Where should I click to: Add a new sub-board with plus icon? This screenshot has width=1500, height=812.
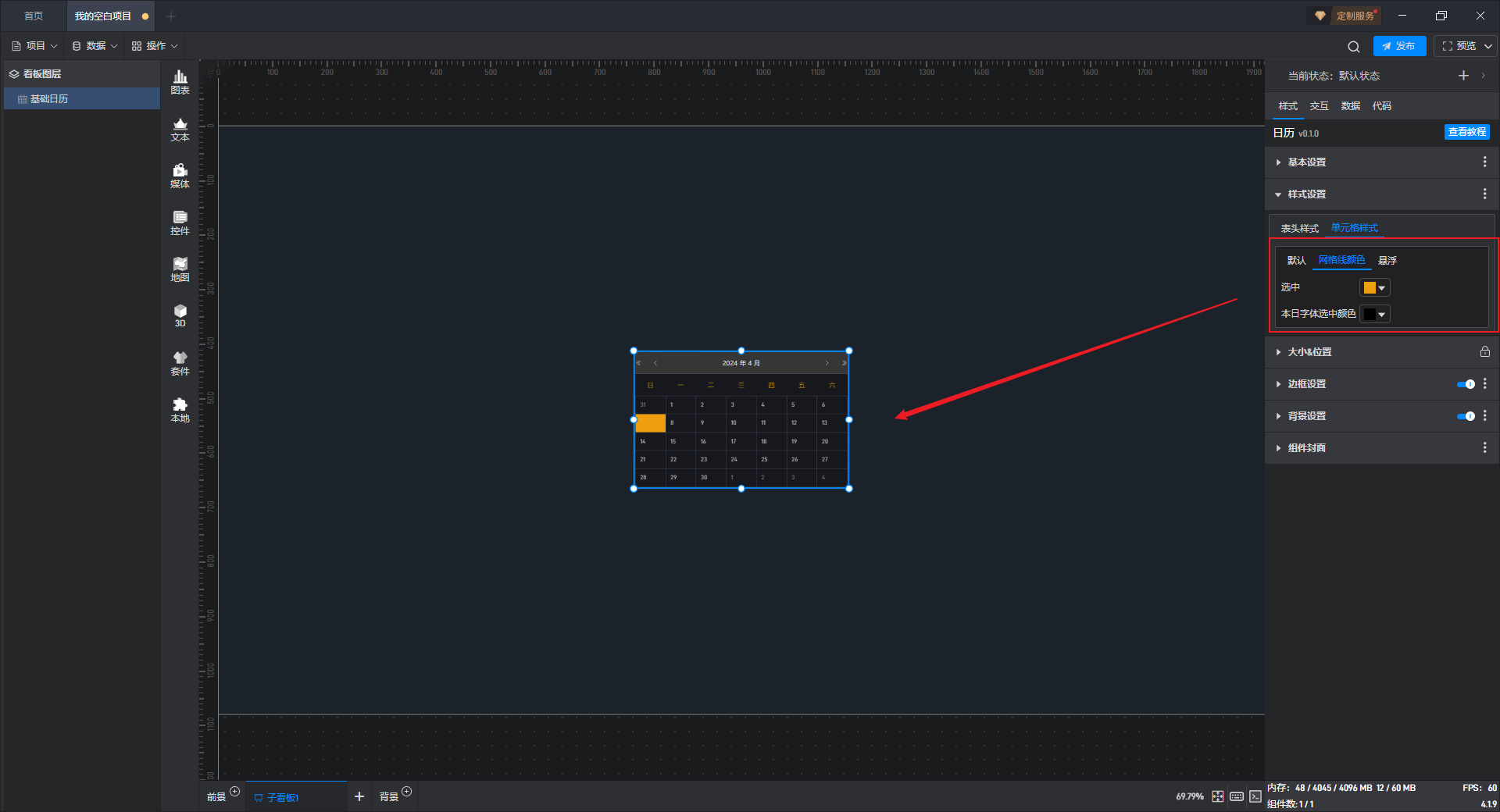tap(359, 796)
